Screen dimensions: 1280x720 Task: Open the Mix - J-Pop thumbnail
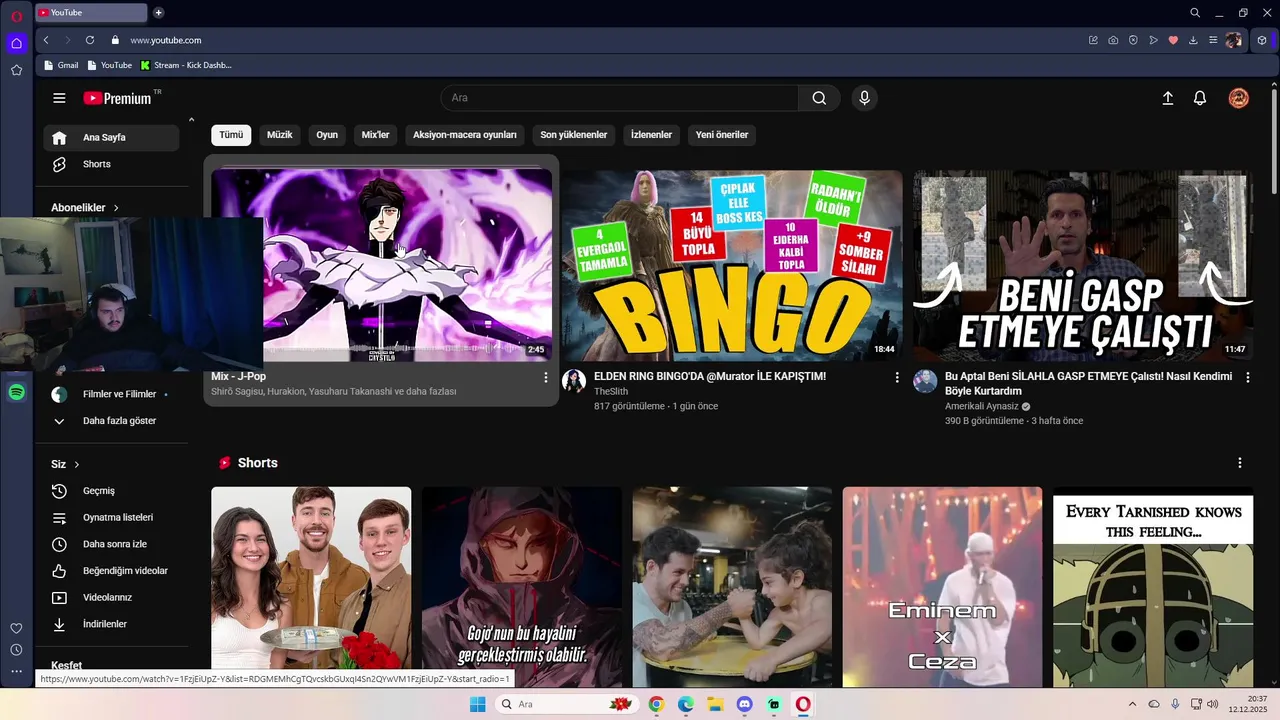click(x=381, y=265)
